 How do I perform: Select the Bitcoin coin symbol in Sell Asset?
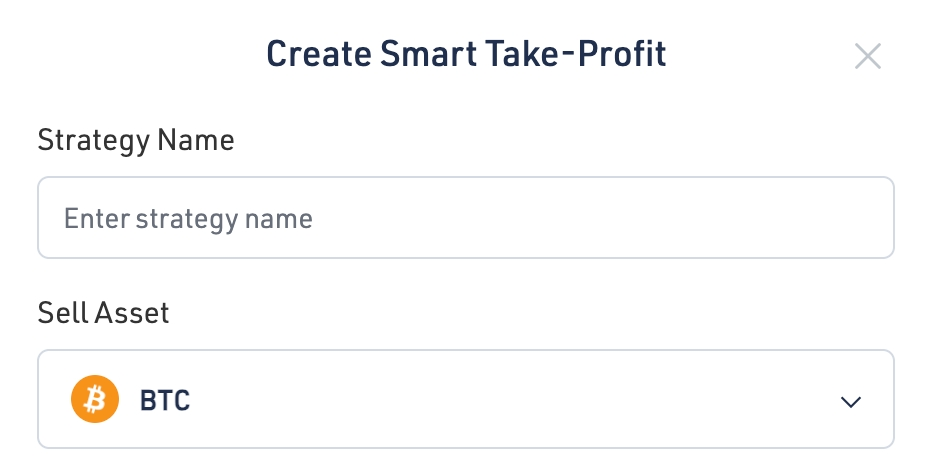click(x=95, y=401)
